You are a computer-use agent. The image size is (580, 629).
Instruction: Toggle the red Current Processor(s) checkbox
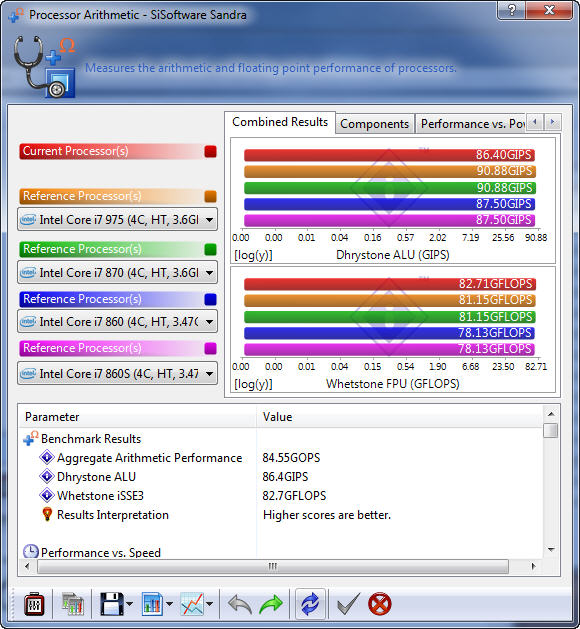(211, 151)
